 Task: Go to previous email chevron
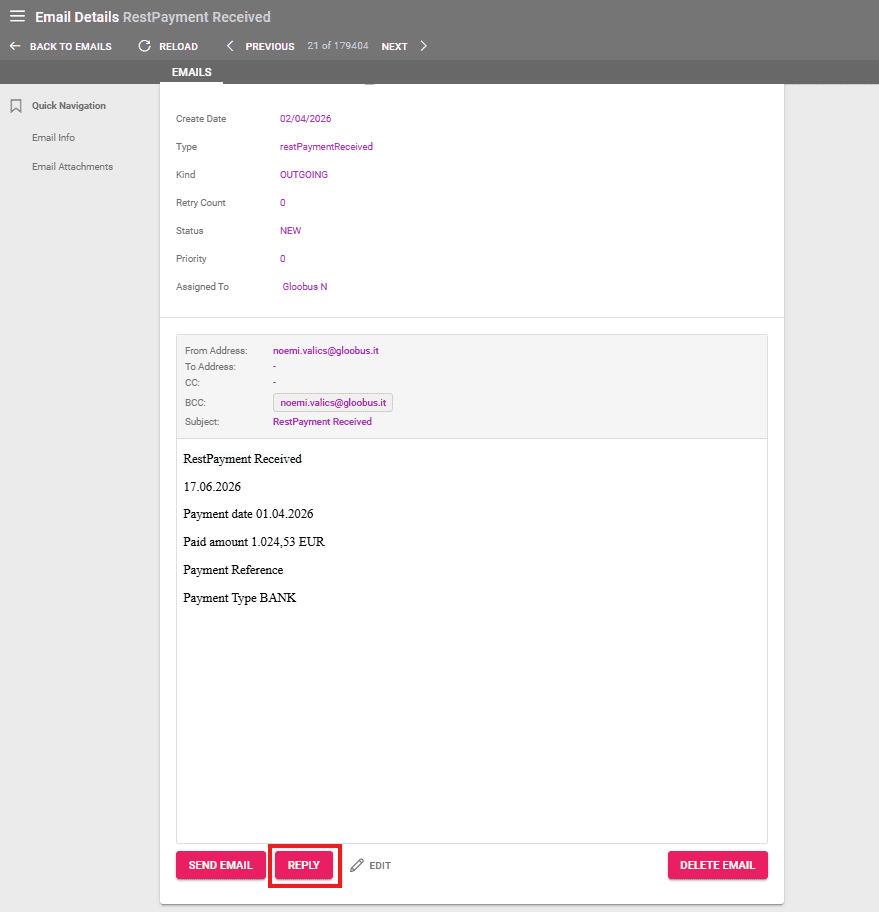point(230,46)
